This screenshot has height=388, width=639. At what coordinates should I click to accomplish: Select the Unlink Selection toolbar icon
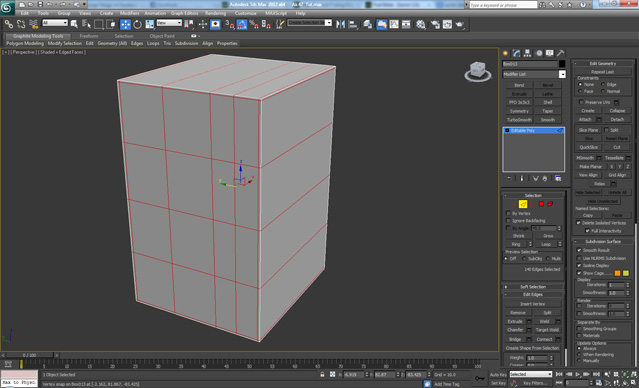tap(21, 24)
